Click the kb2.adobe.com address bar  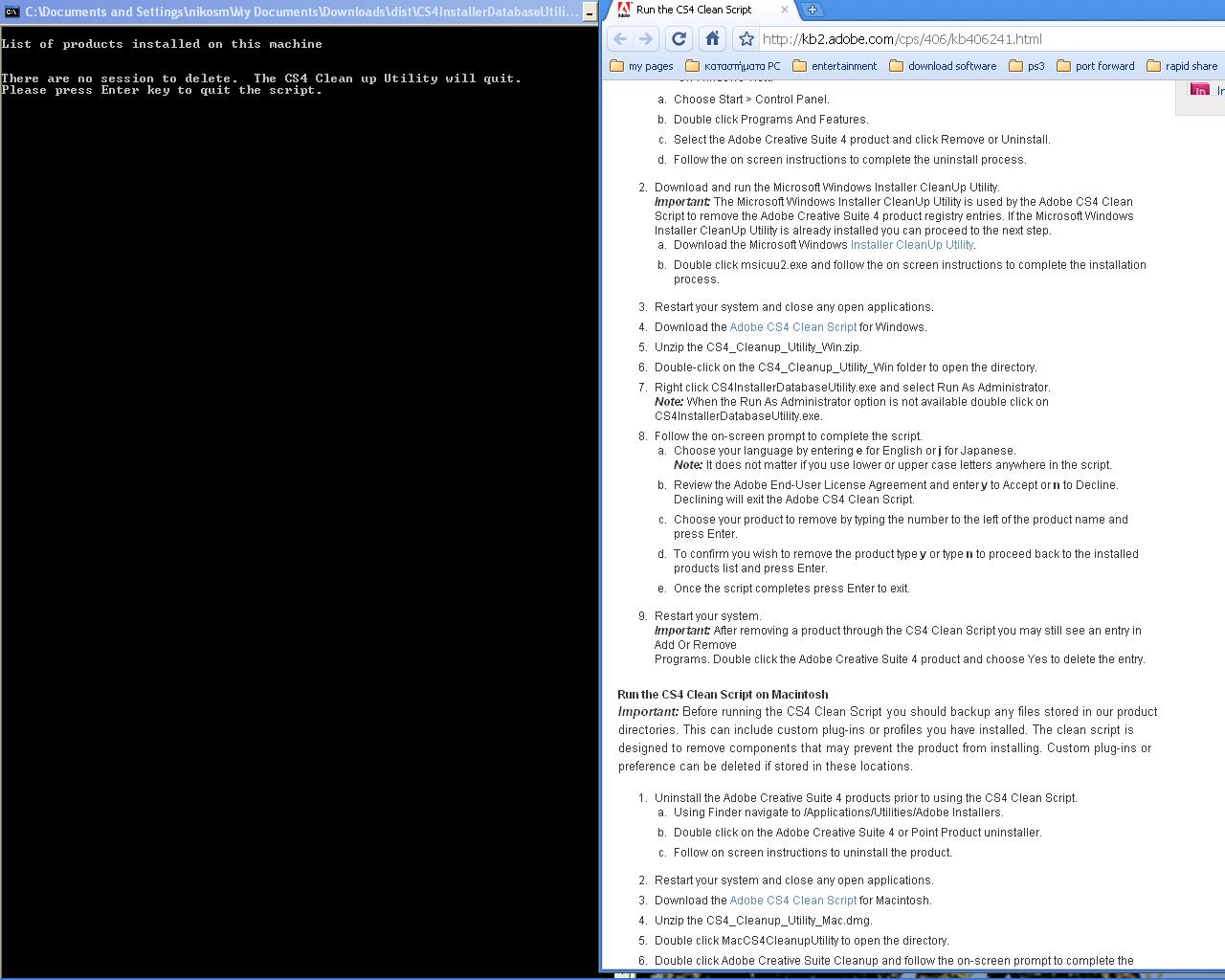point(991,39)
